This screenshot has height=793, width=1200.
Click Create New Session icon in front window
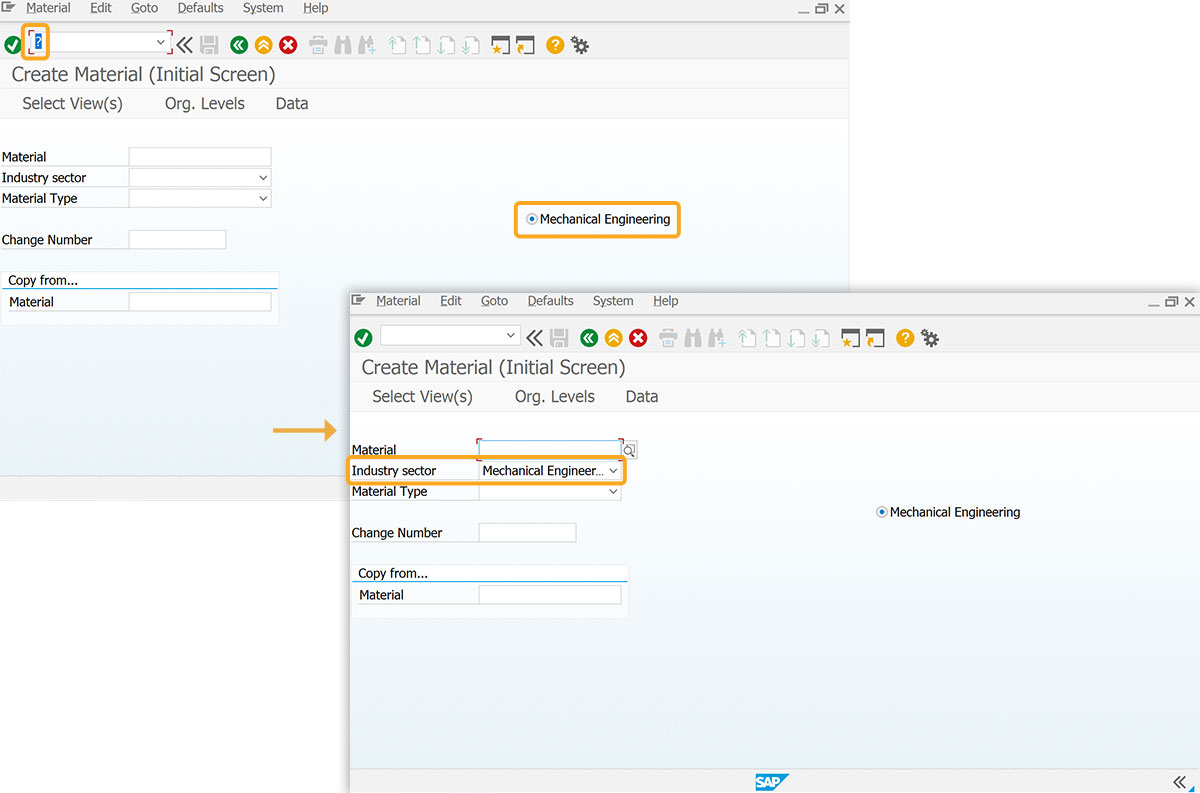(850, 338)
